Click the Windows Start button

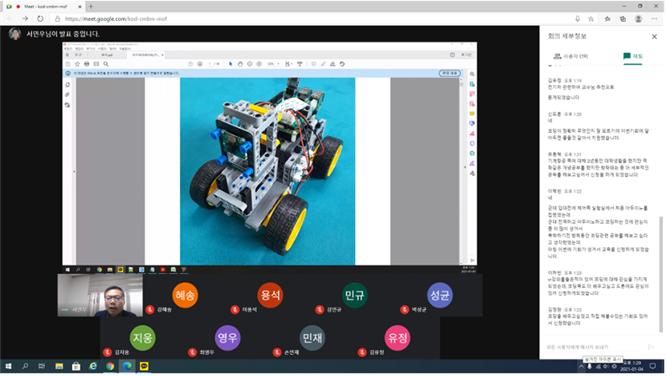tap(8, 366)
